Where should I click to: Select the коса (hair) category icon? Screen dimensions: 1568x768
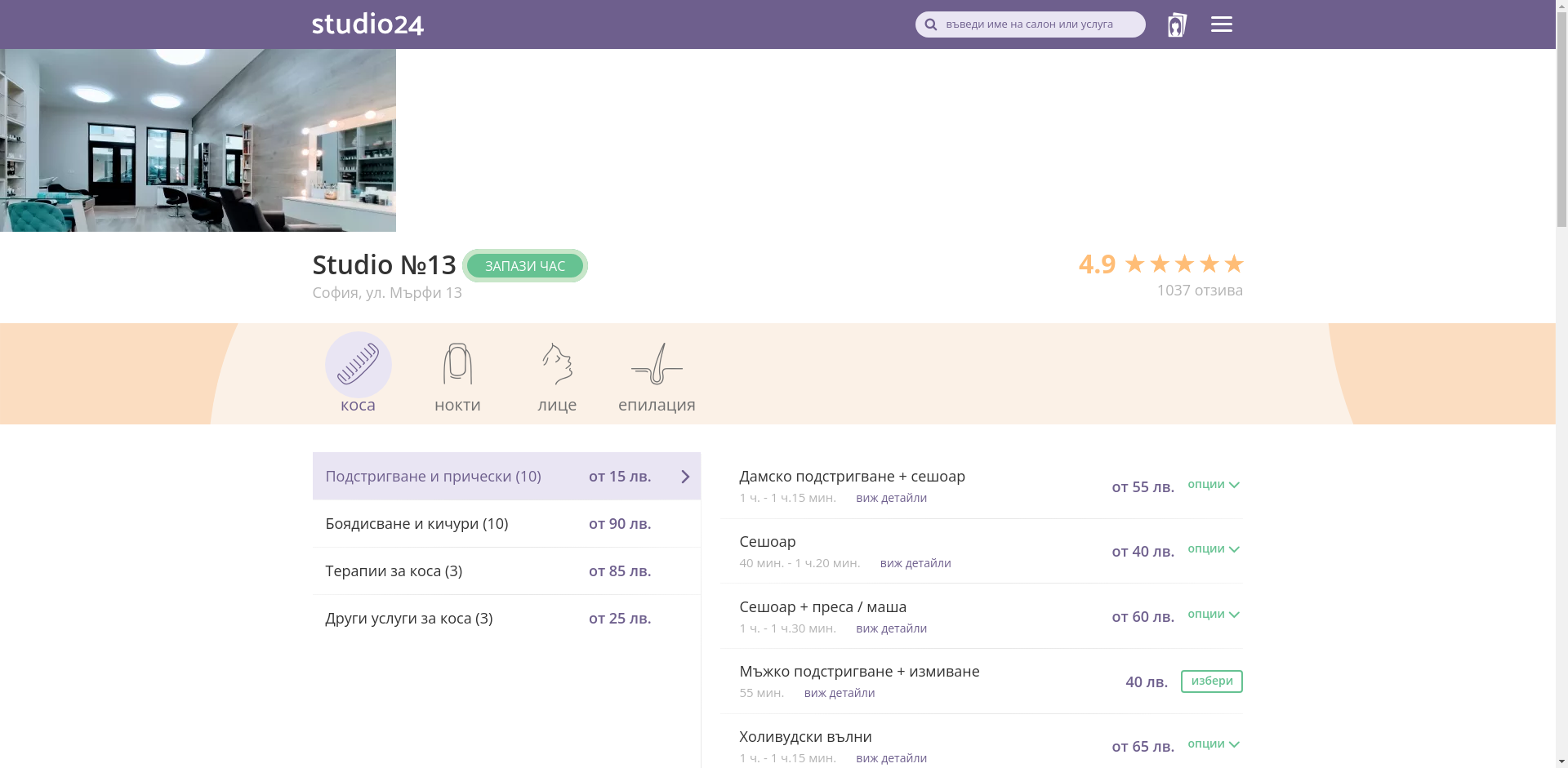pos(359,365)
